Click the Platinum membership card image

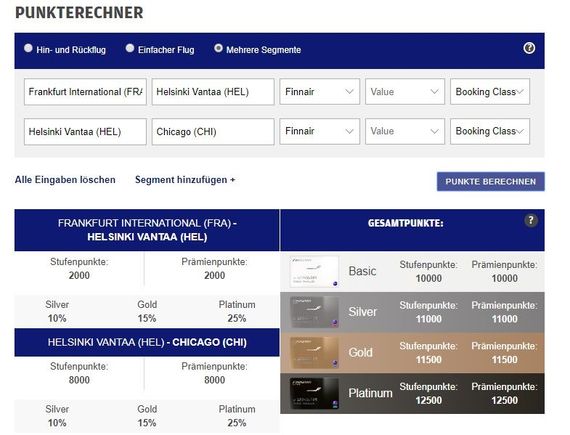(314, 393)
